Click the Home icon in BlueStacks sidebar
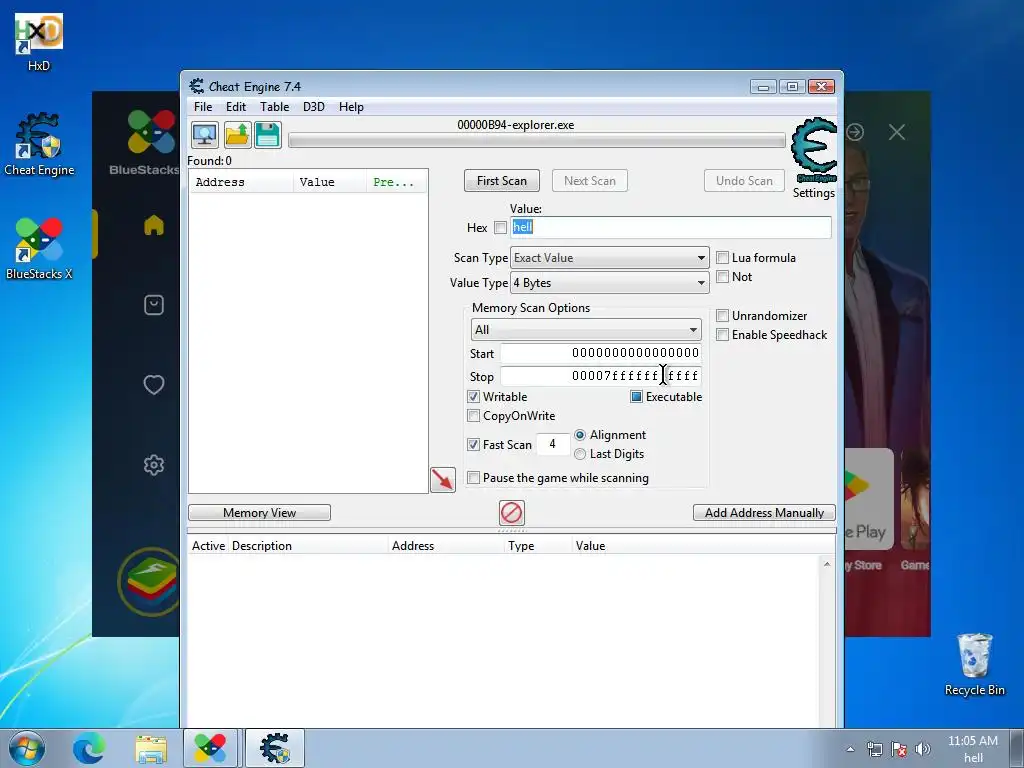This screenshot has width=1024, height=768. click(x=153, y=225)
